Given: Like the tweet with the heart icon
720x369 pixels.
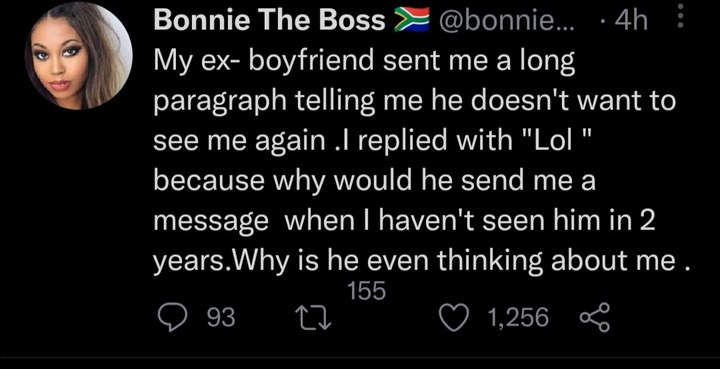Looking at the screenshot, I should coord(455,318).
